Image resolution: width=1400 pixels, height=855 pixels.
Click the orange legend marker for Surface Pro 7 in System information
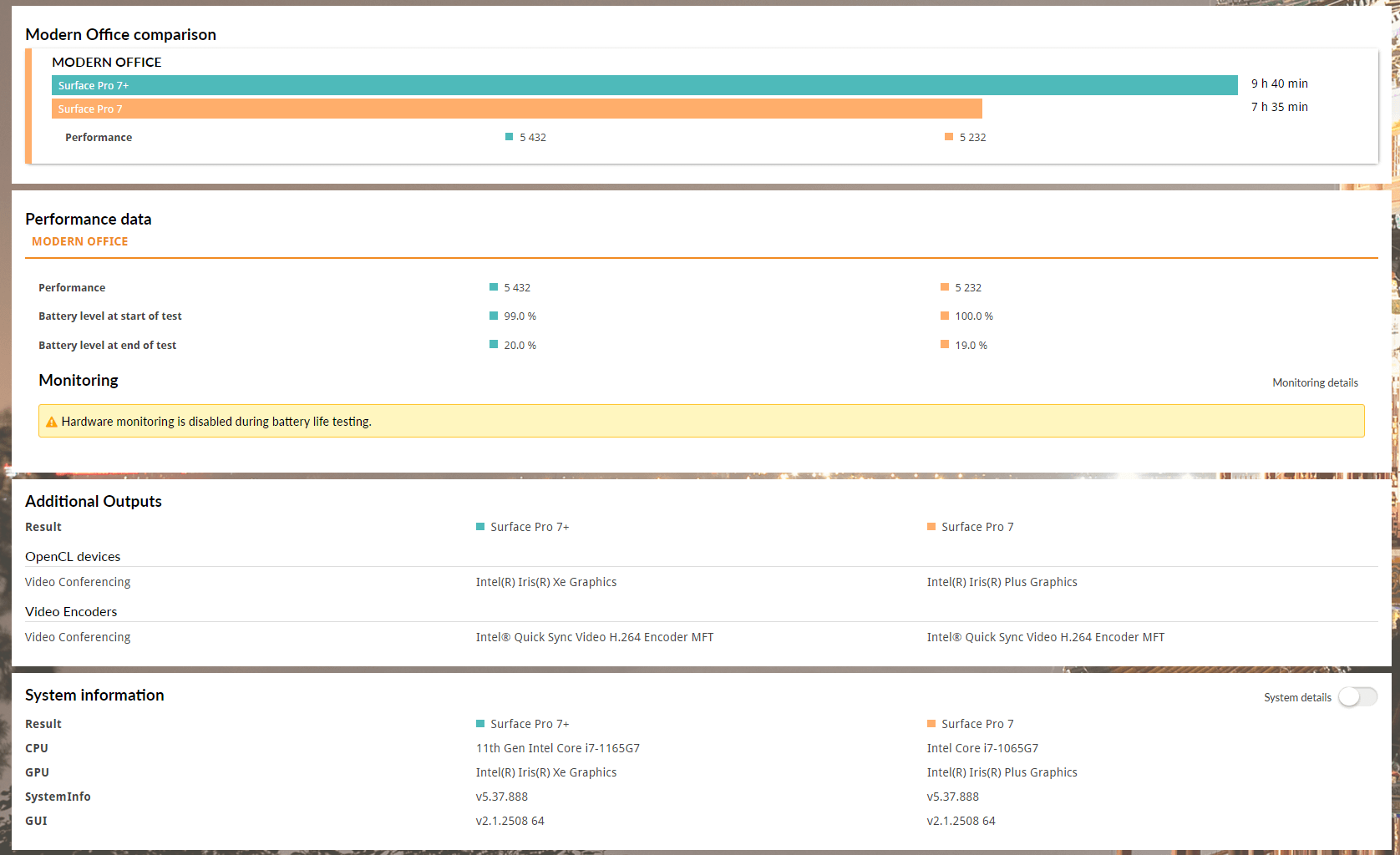[931, 723]
